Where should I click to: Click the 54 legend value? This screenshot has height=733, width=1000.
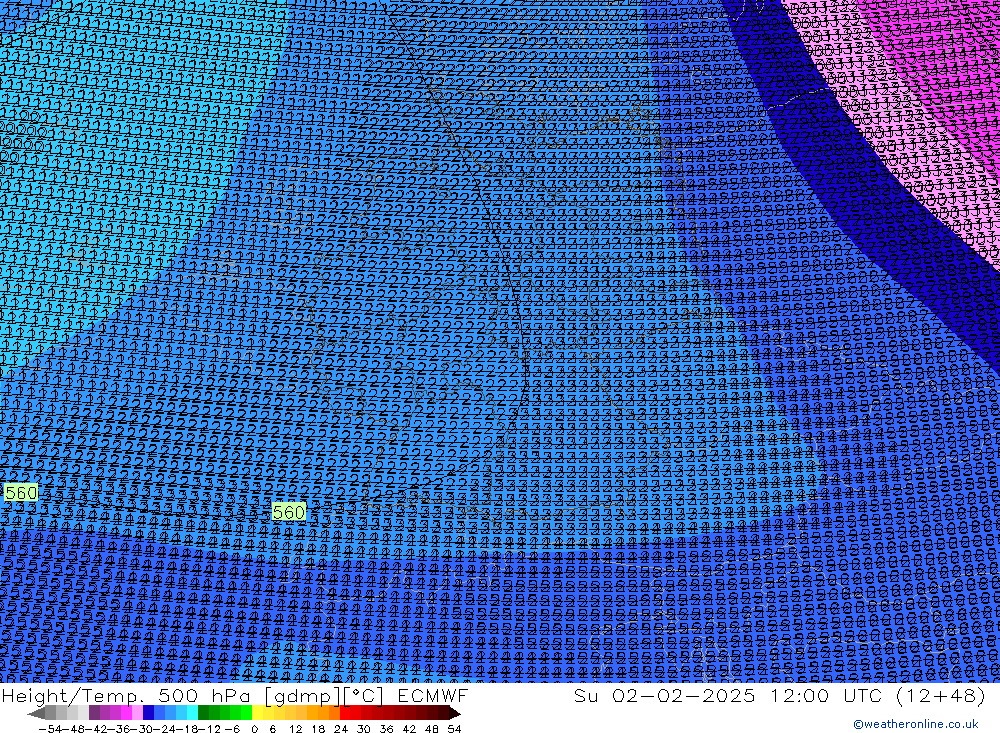tap(454, 729)
